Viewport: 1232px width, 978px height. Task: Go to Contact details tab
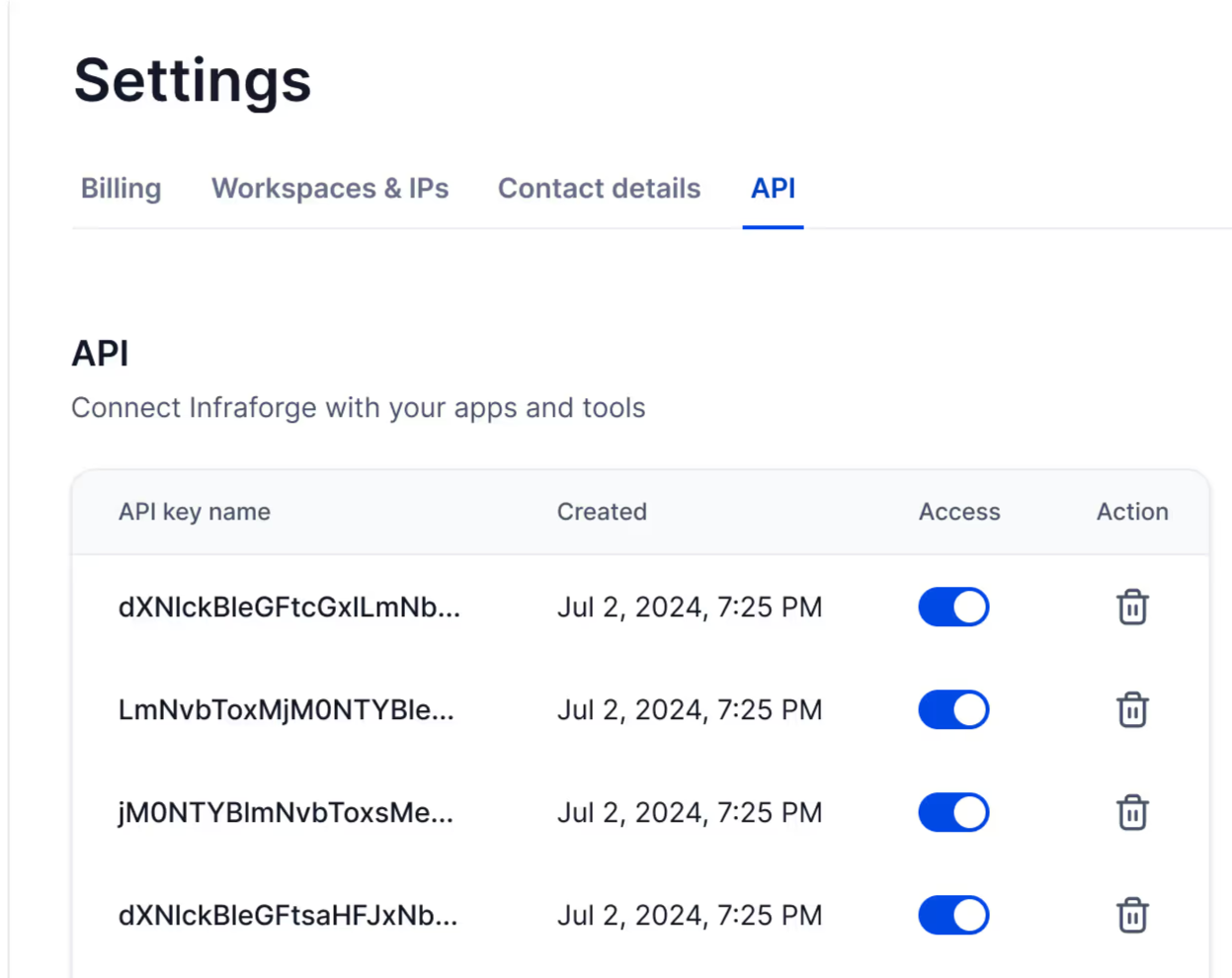point(599,189)
